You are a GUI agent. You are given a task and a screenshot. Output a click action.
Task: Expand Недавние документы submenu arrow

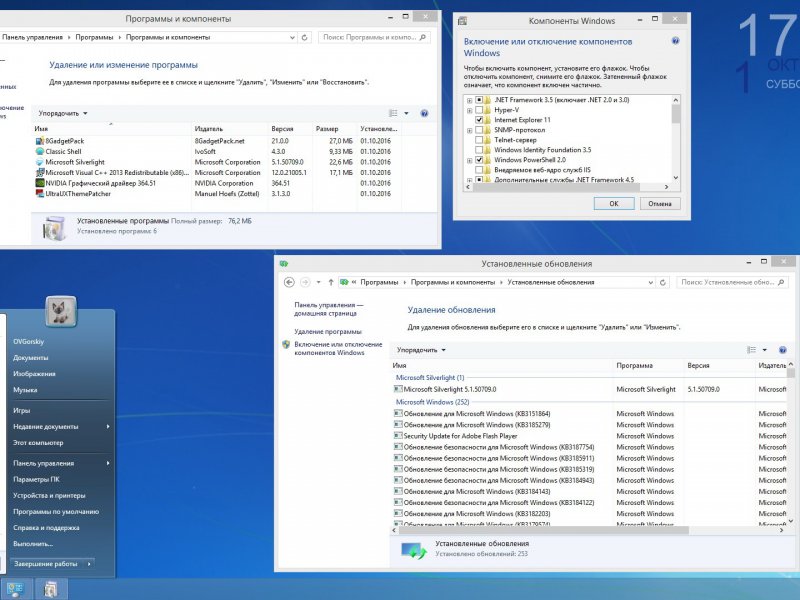(x=108, y=427)
